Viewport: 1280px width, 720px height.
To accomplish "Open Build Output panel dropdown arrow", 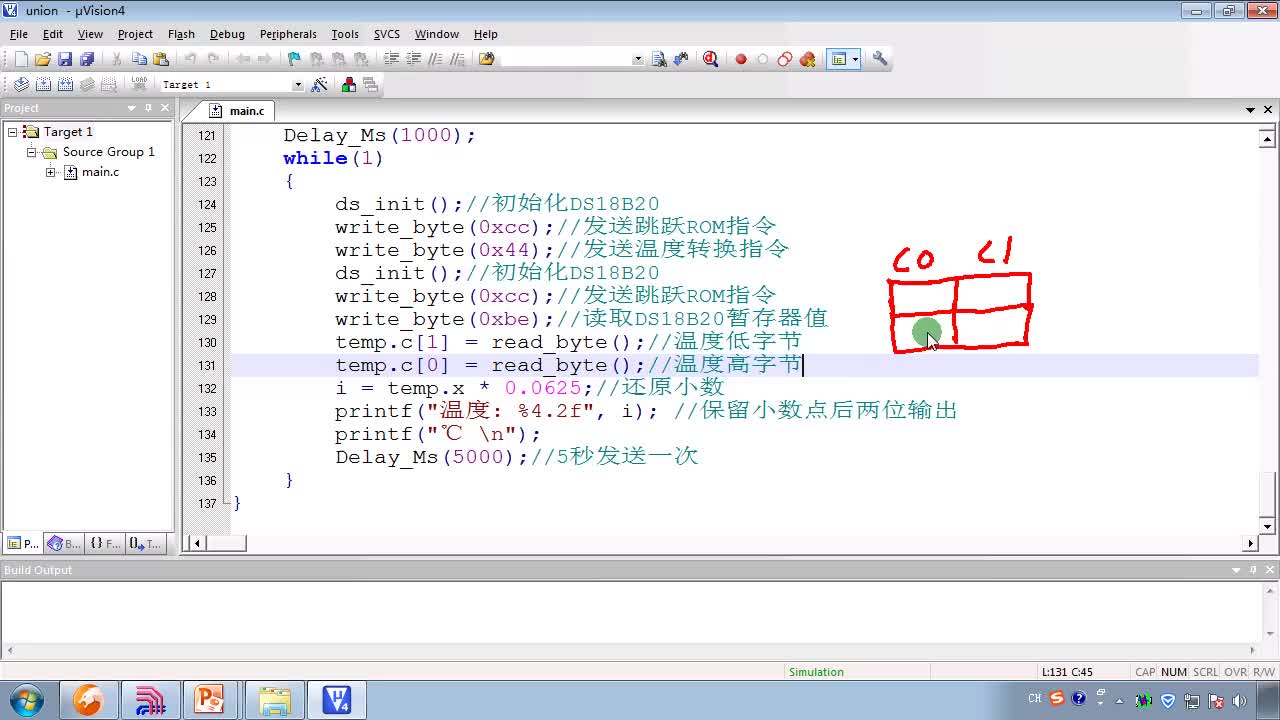I will 1236,570.
